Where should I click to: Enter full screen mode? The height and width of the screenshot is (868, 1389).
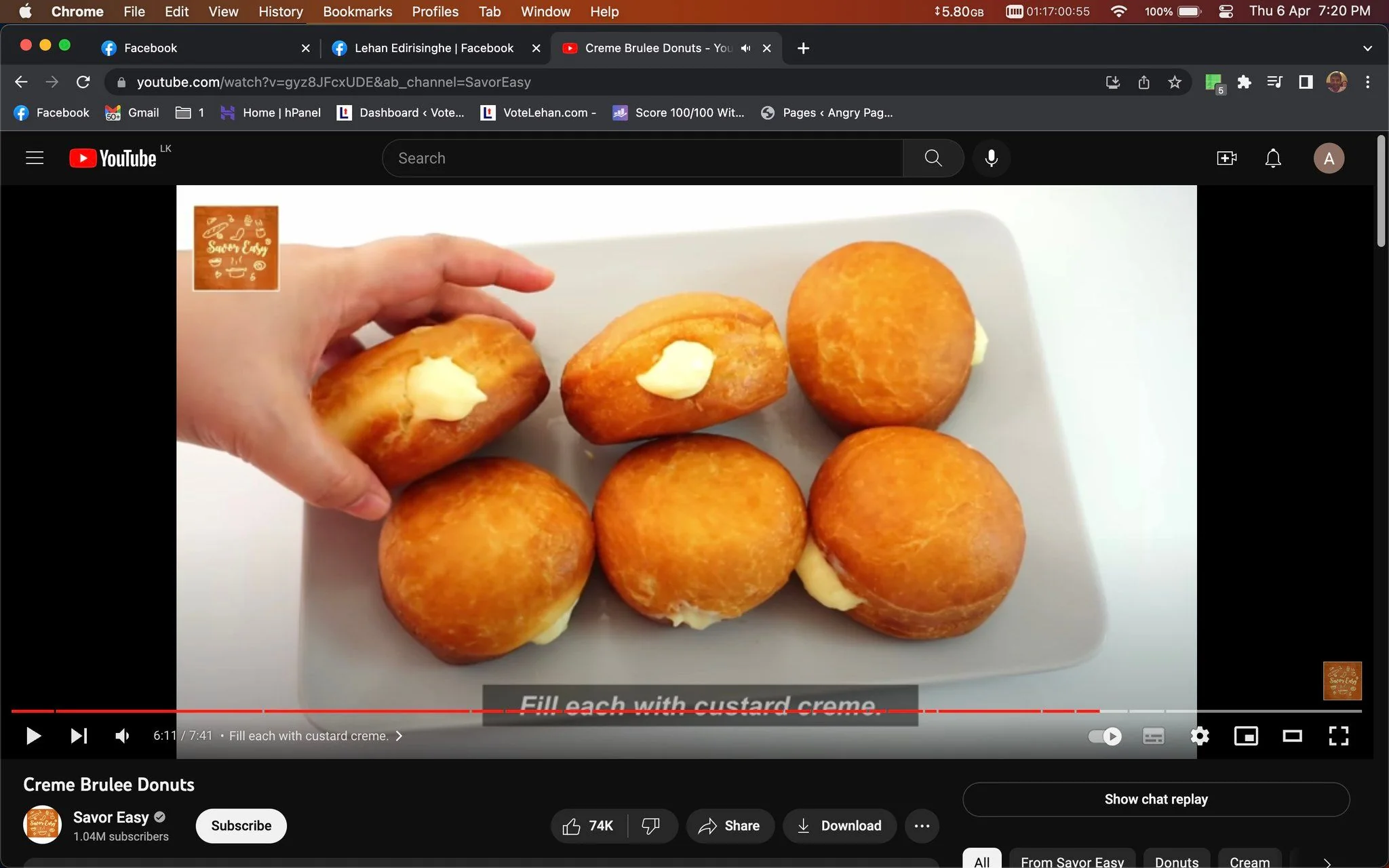pos(1338,736)
